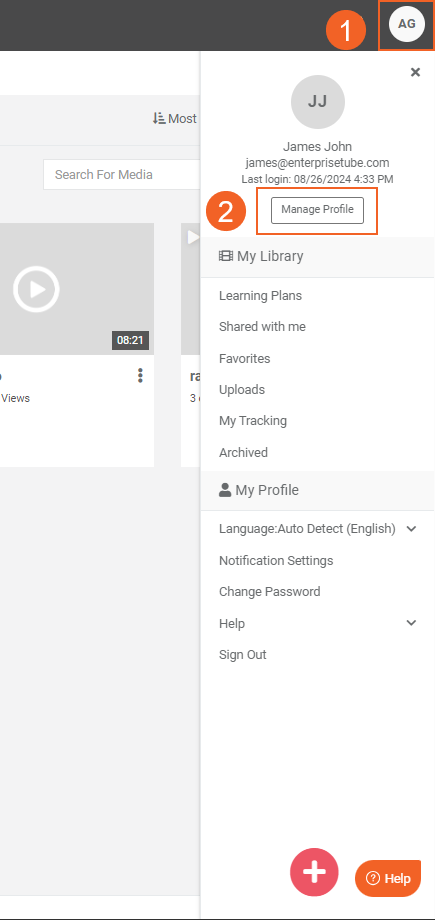Viewport: 435px width, 920px height.
Task: Open Notification Settings
Action: pyautogui.click(x=276, y=560)
